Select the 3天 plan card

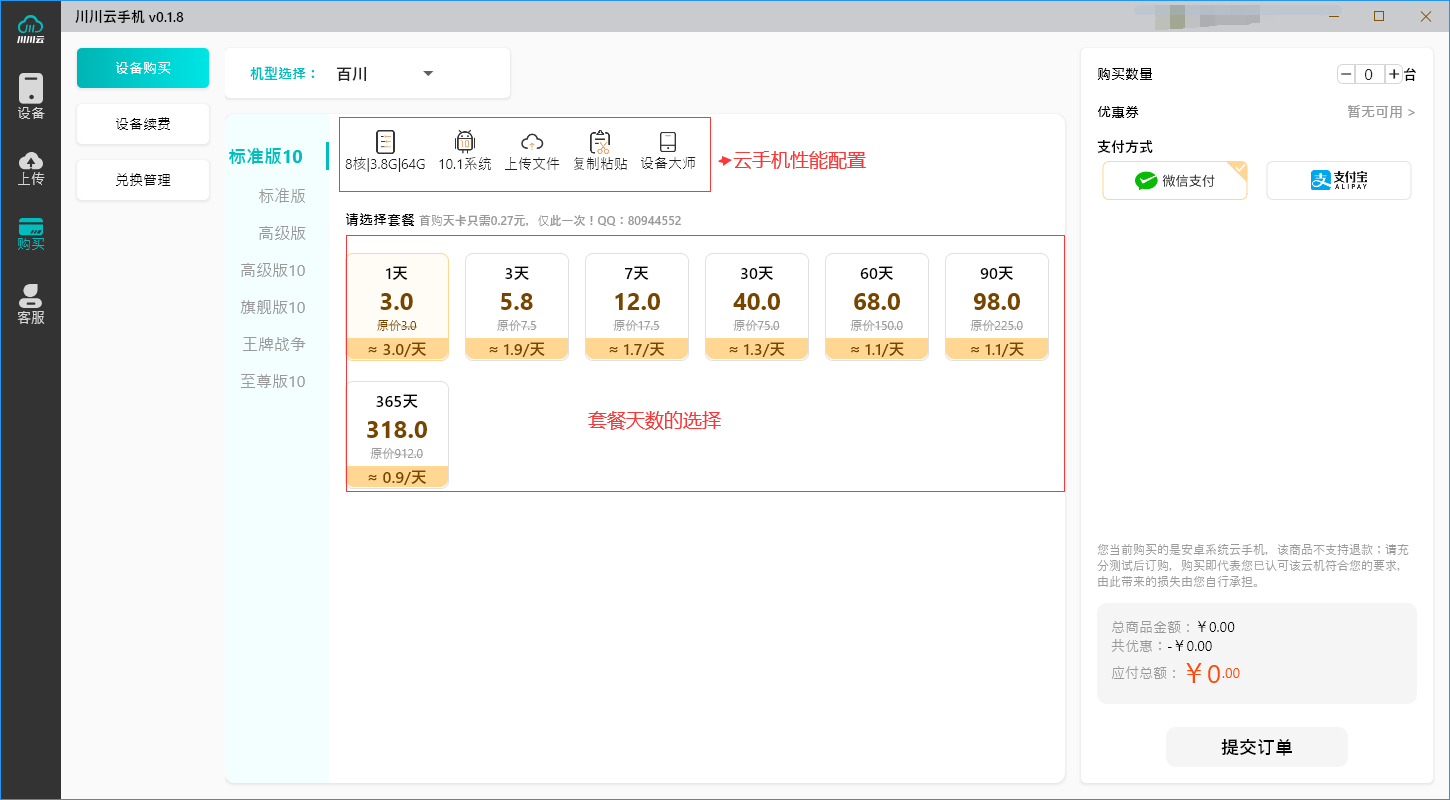517,305
